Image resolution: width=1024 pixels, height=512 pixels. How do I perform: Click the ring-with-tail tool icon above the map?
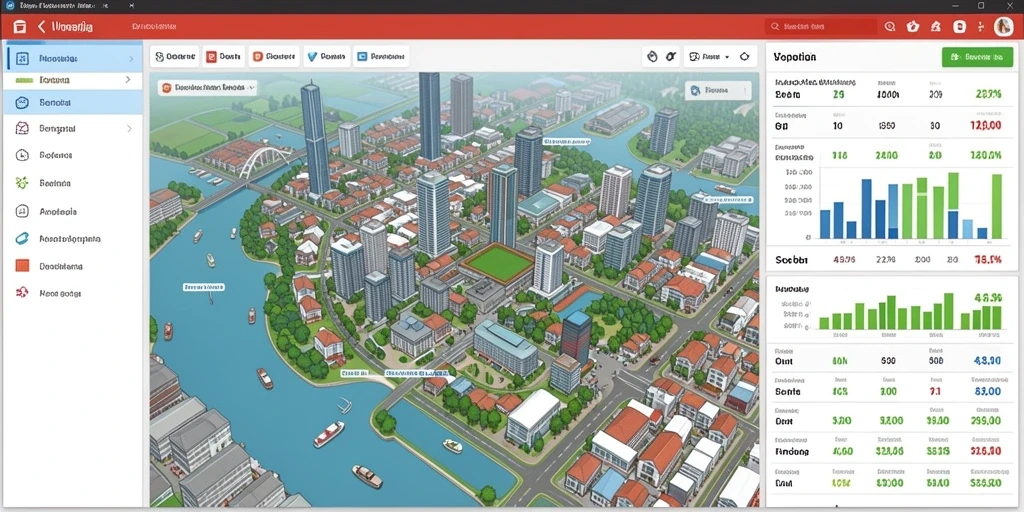(x=670, y=57)
